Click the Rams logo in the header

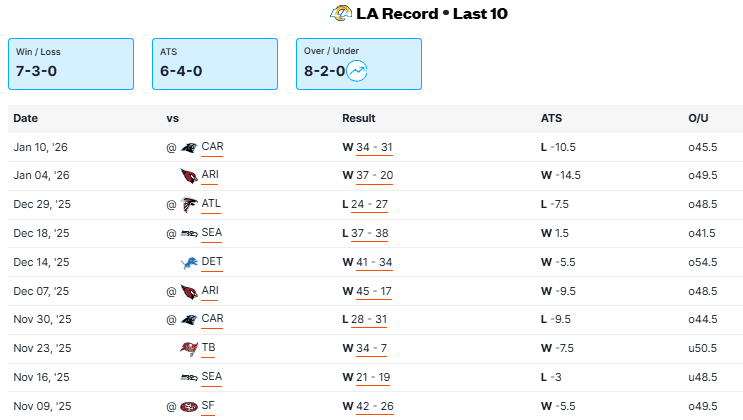pos(341,14)
